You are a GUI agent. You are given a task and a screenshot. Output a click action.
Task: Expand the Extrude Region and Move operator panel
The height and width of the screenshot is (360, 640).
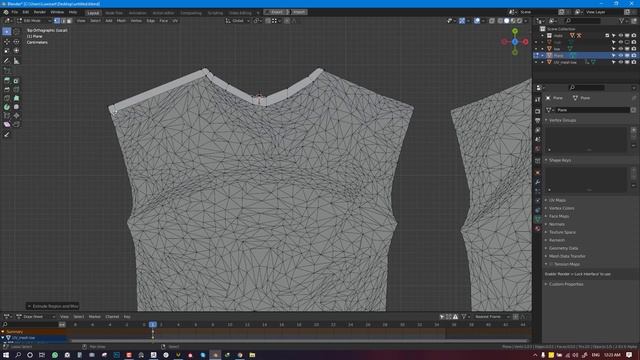pyautogui.click(x=53, y=306)
